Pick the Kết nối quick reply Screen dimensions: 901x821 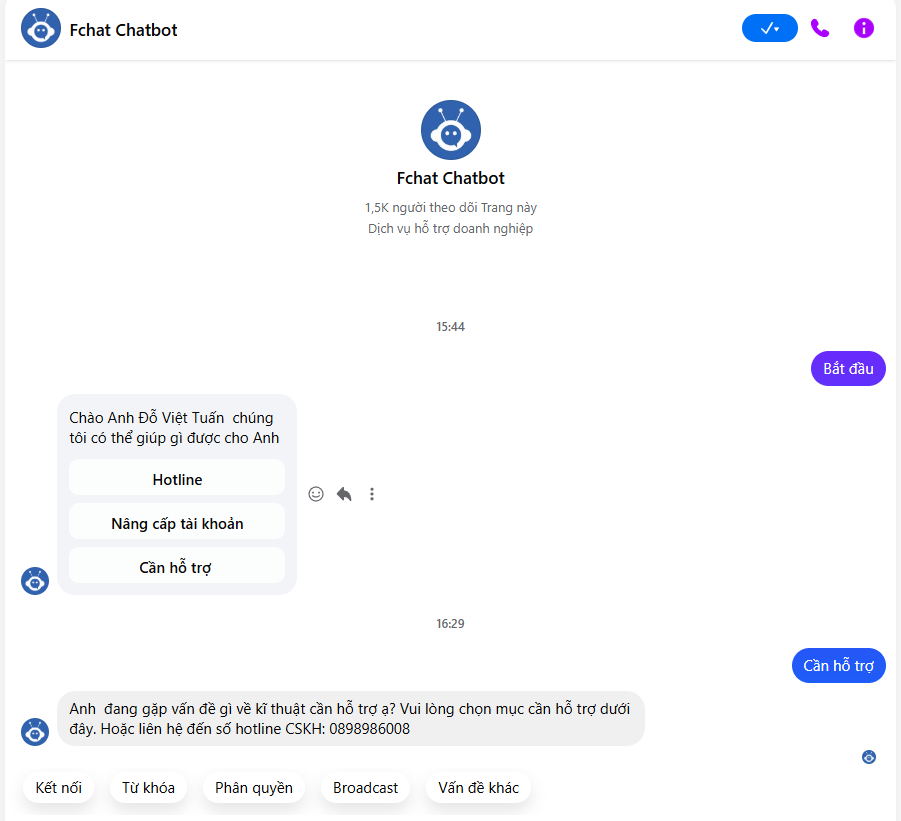(59, 788)
